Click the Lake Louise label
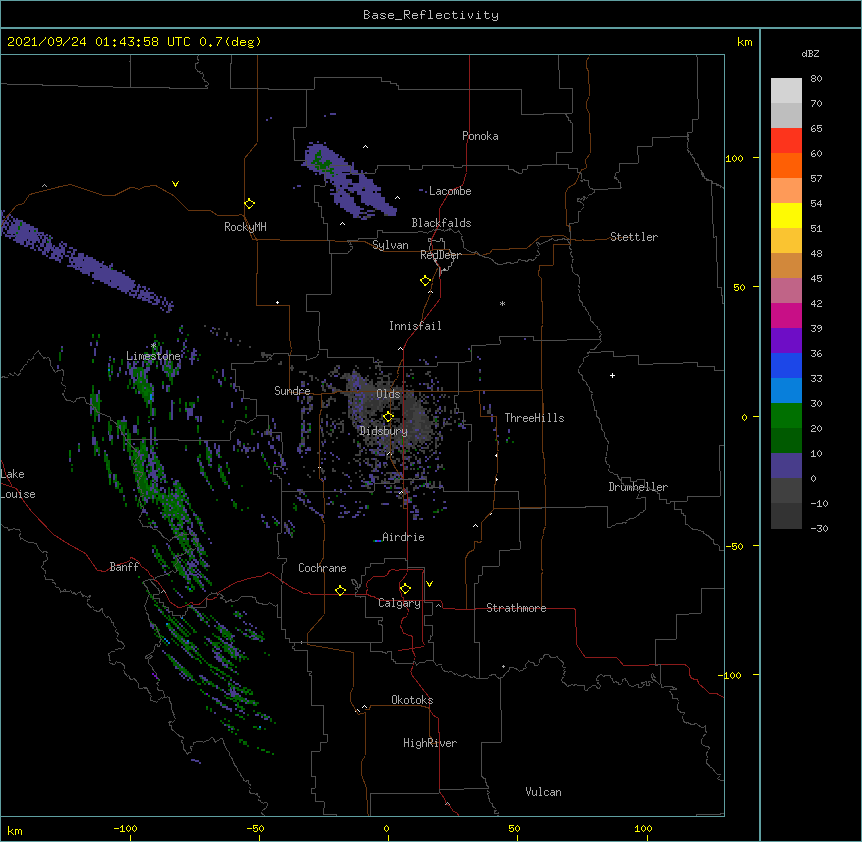Image resolution: width=862 pixels, height=842 pixels. tap(18, 484)
